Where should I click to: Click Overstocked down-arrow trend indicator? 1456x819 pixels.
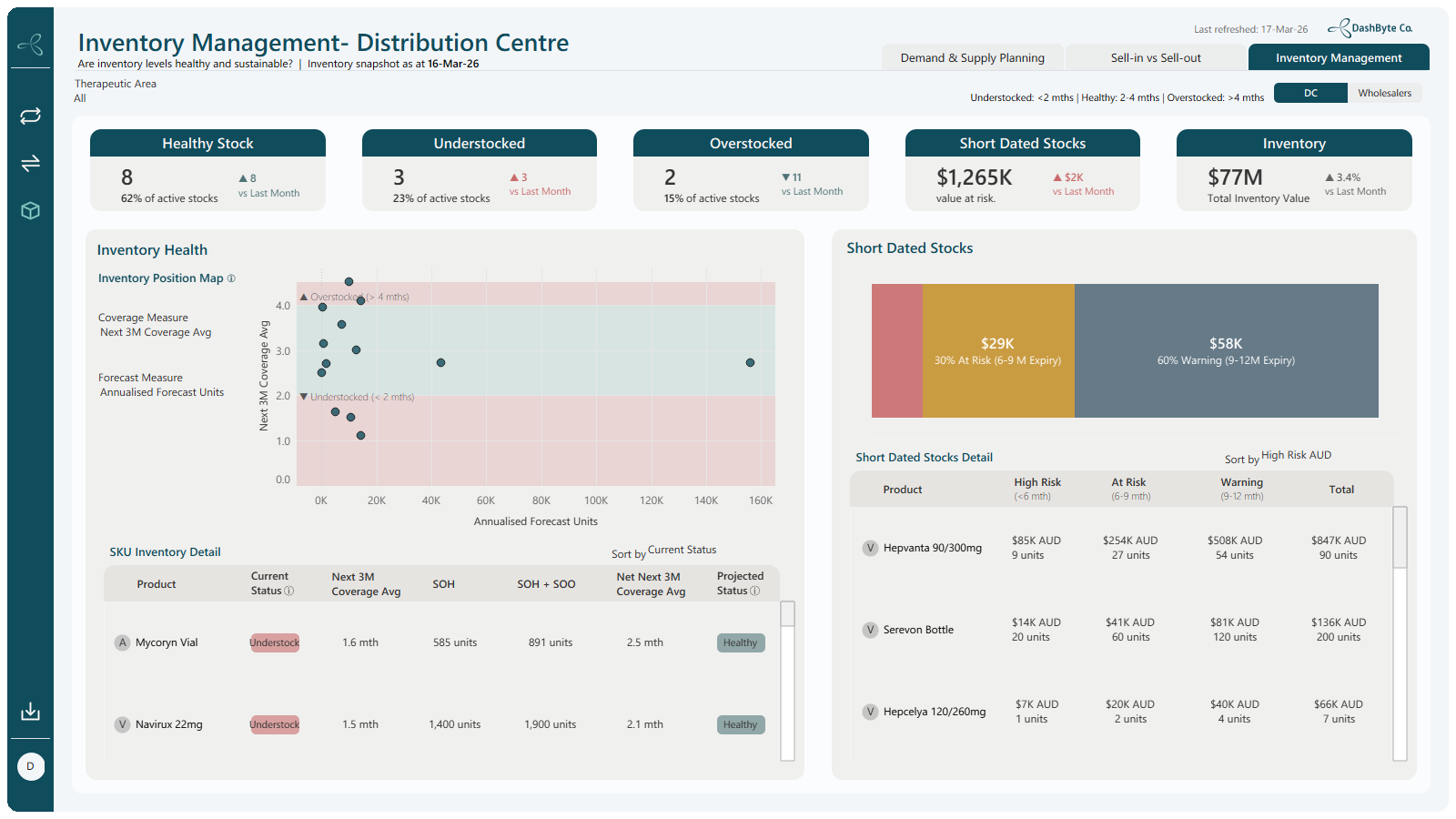pyautogui.click(x=786, y=177)
